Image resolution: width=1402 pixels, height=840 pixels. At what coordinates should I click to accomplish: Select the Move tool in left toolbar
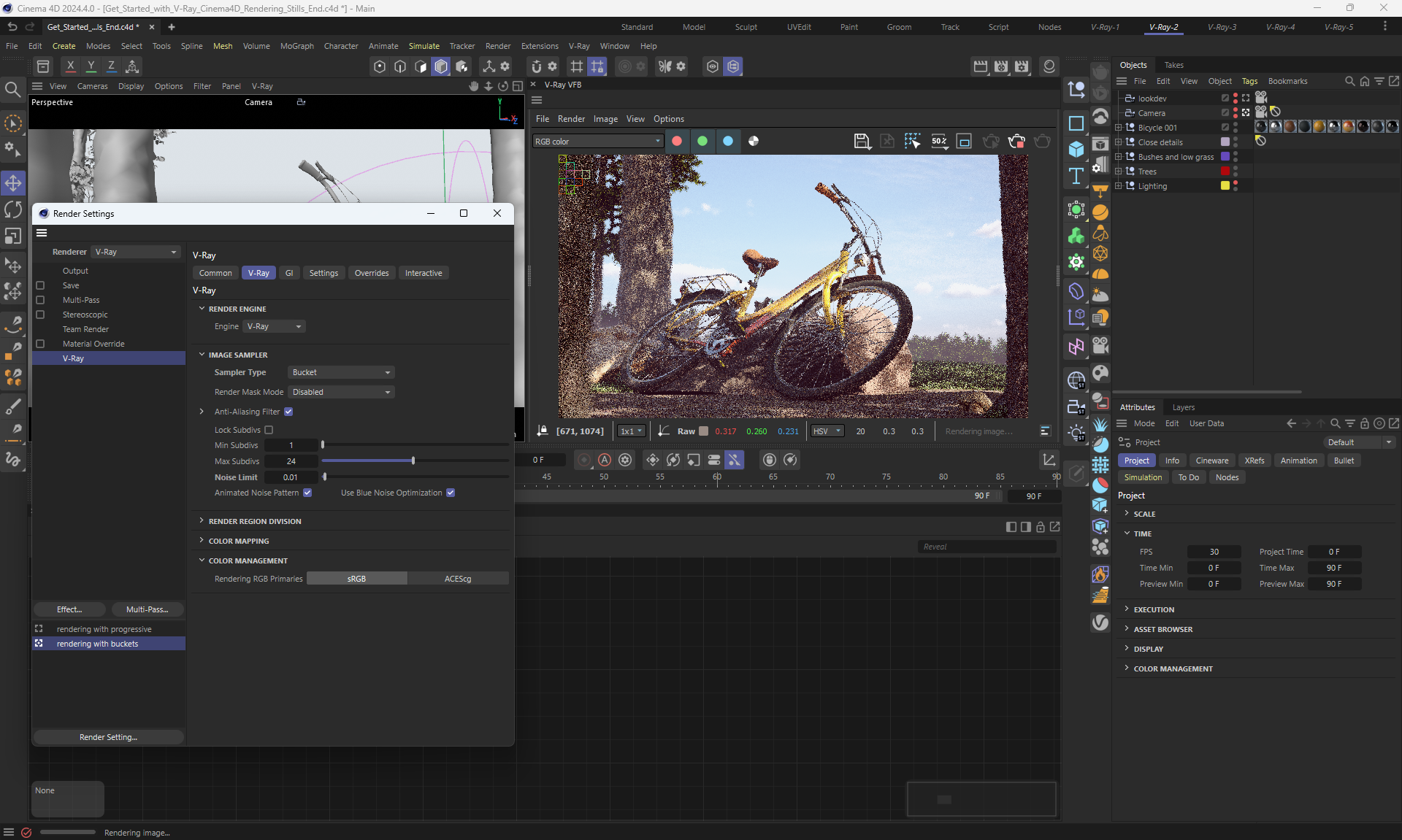(x=13, y=182)
